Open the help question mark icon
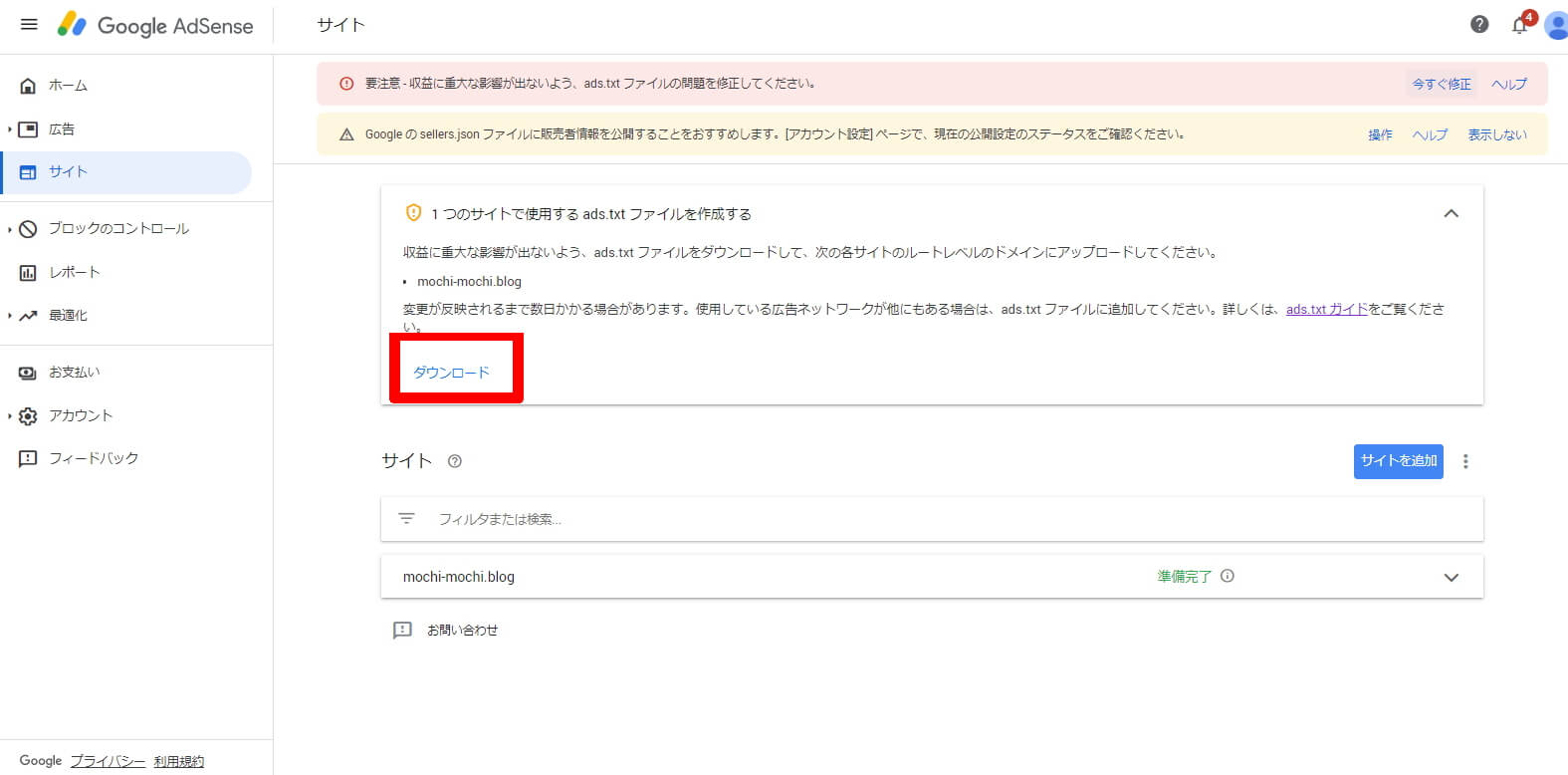Image resolution: width=1568 pixels, height=775 pixels. click(1479, 25)
